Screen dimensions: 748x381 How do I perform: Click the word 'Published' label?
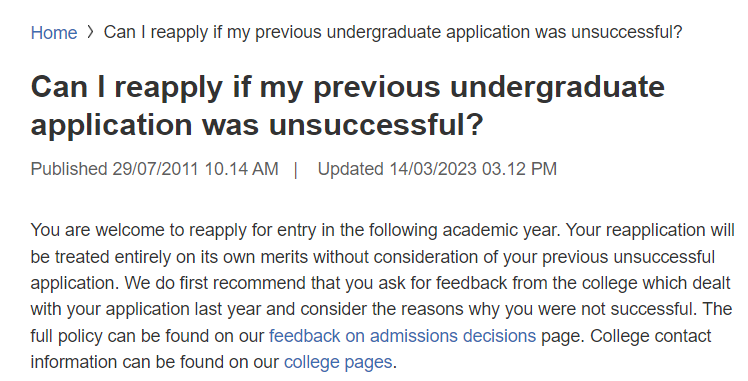(69, 169)
